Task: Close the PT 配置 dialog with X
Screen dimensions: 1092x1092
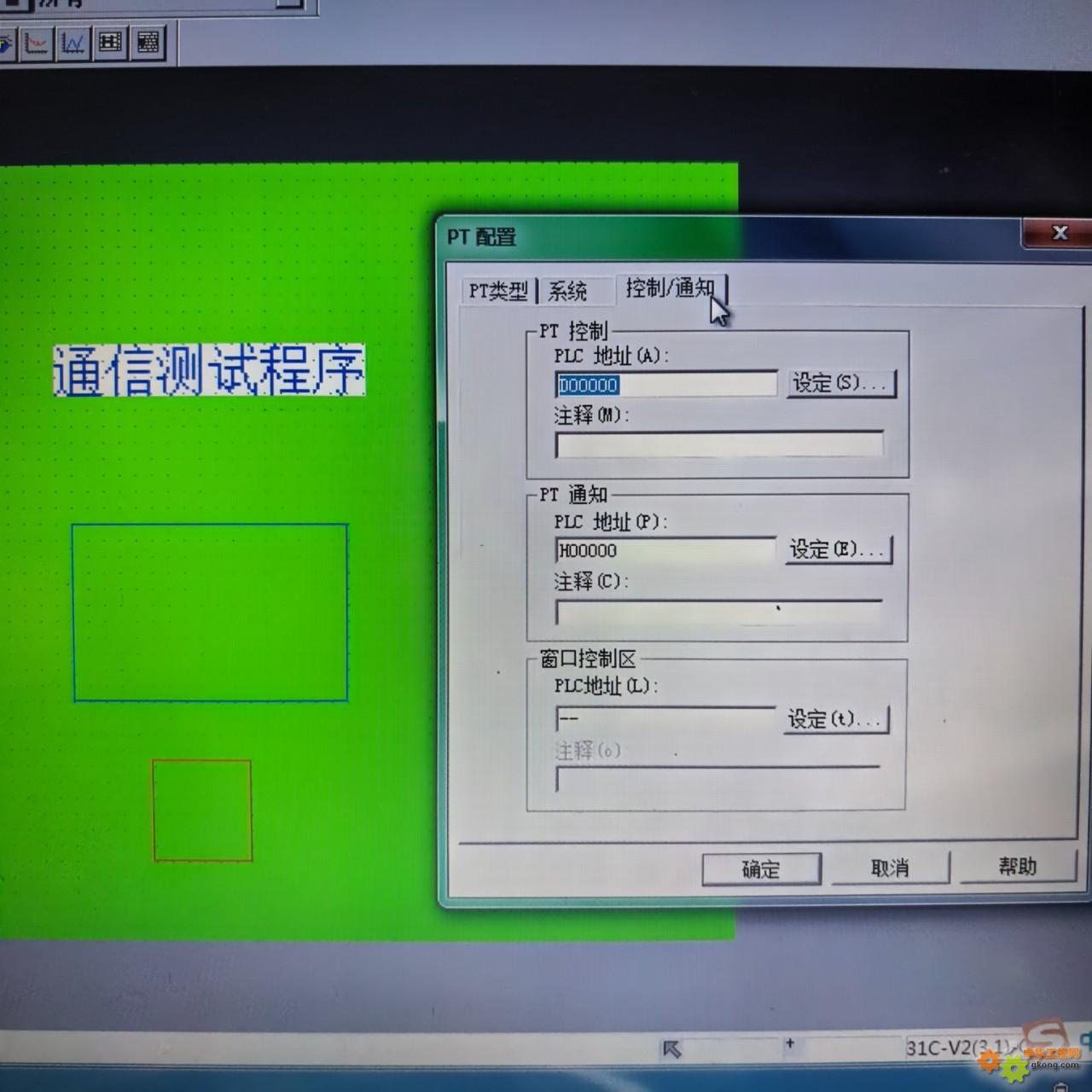Action: [x=1060, y=233]
